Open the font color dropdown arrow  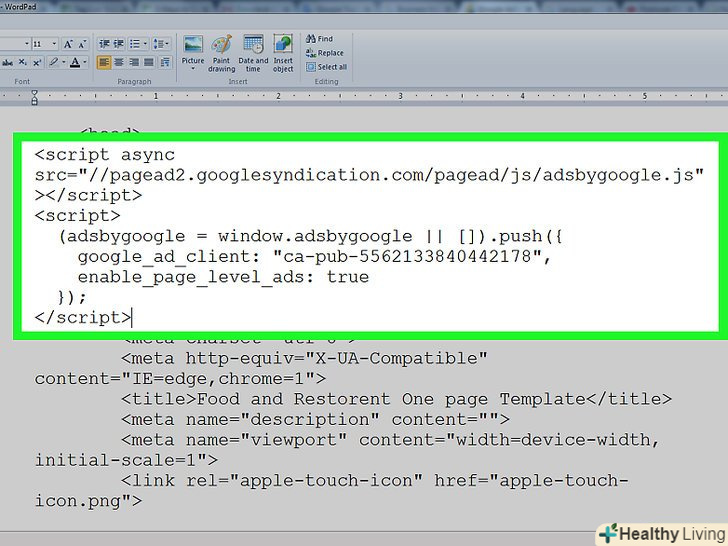coord(84,62)
